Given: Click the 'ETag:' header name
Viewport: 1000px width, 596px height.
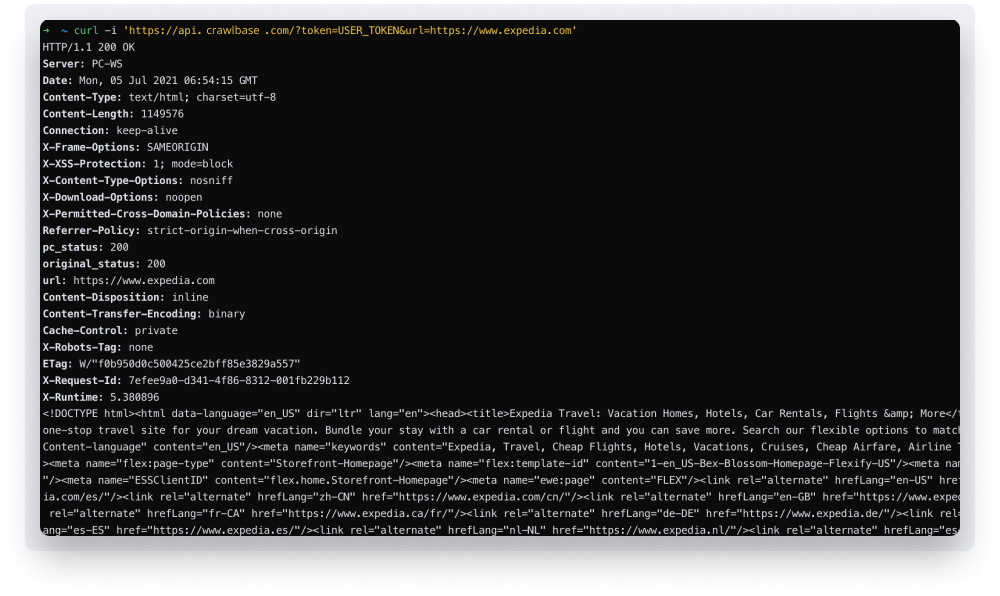Looking at the screenshot, I should point(57,363).
